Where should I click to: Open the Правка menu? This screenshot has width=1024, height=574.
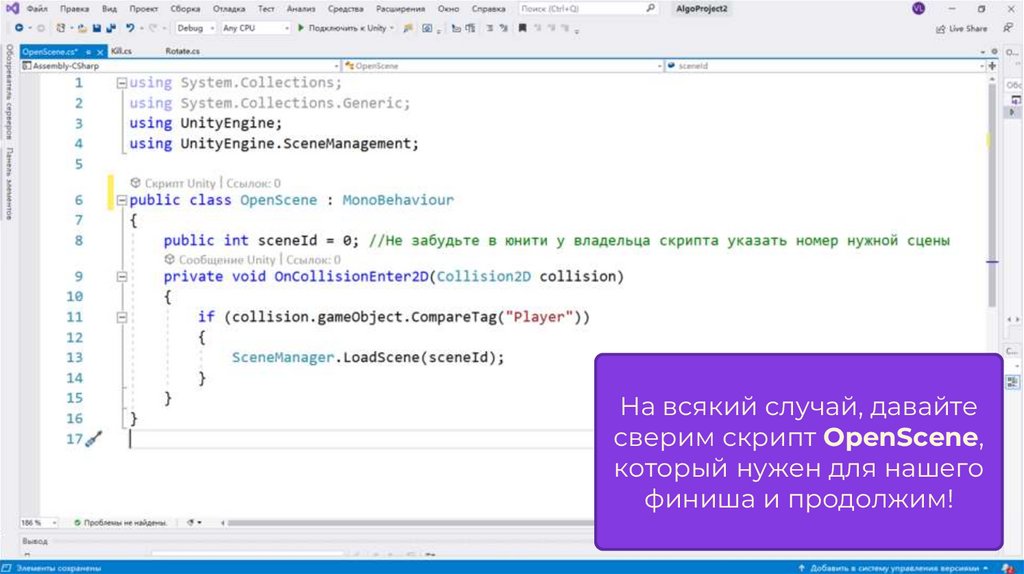tap(74, 8)
